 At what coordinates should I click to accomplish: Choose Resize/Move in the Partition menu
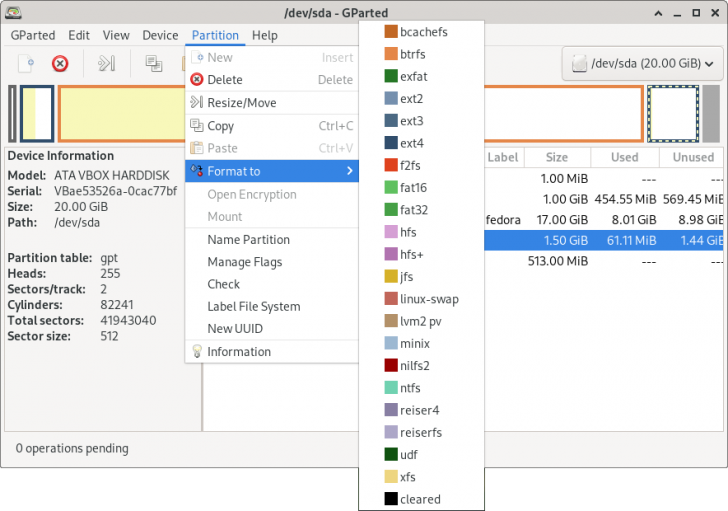(272, 103)
